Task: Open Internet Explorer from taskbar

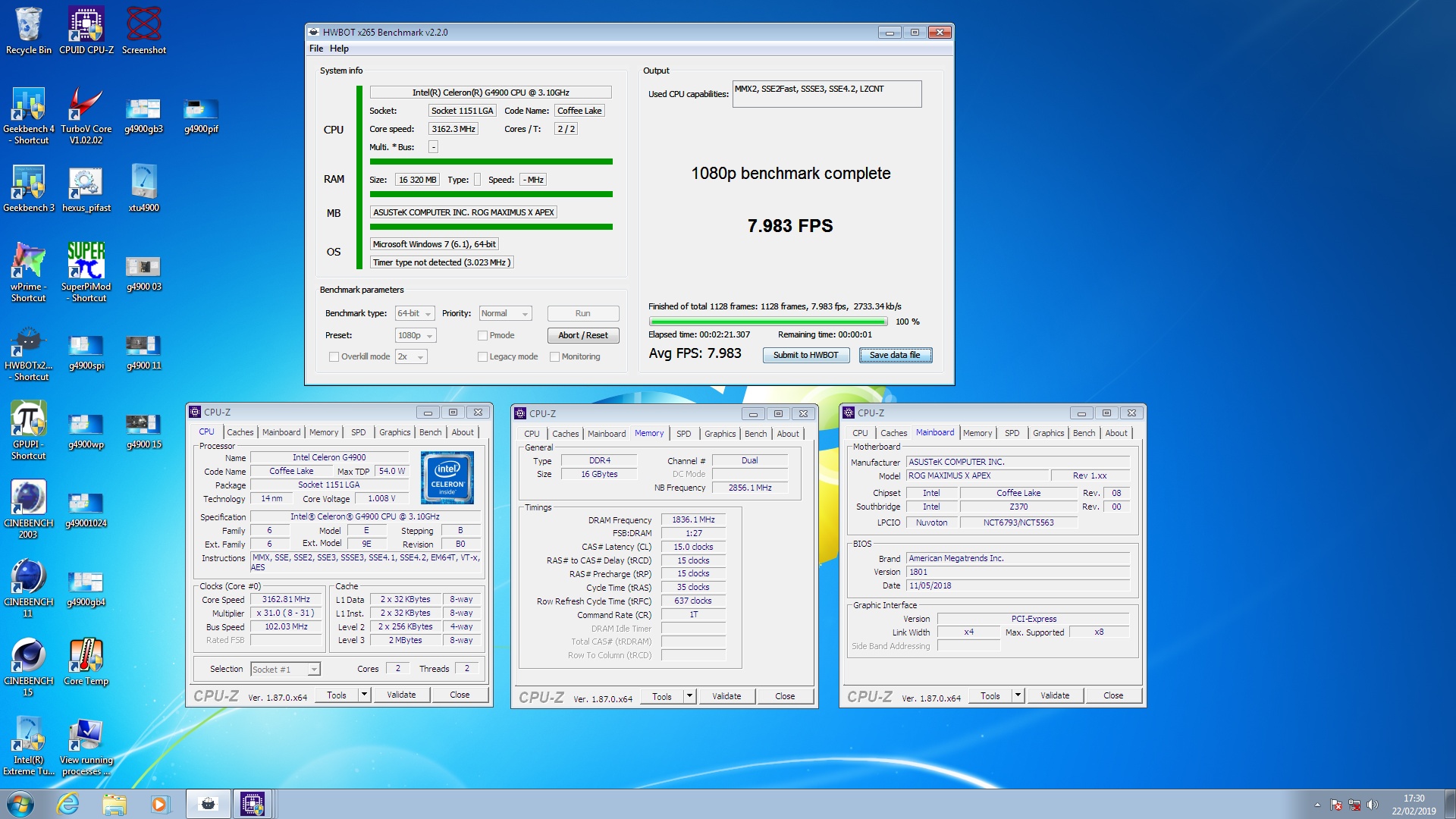Action: [x=68, y=804]
